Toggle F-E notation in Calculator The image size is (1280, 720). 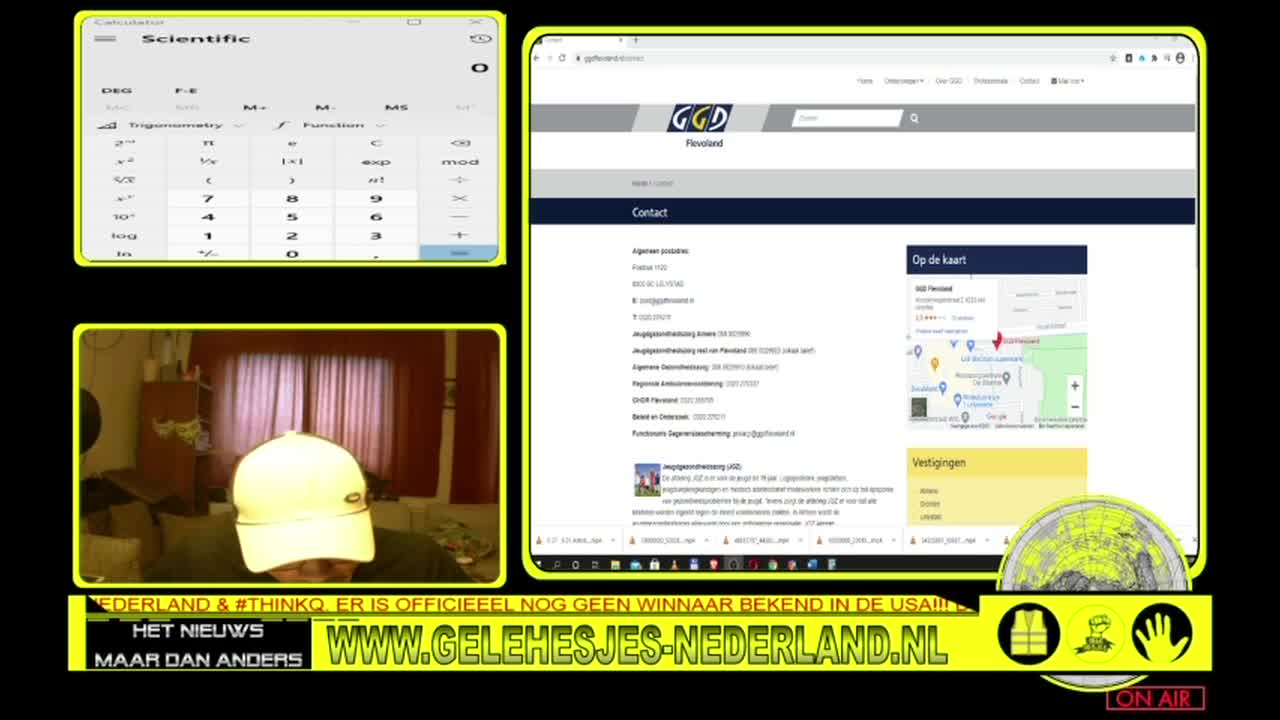point(186,90)
